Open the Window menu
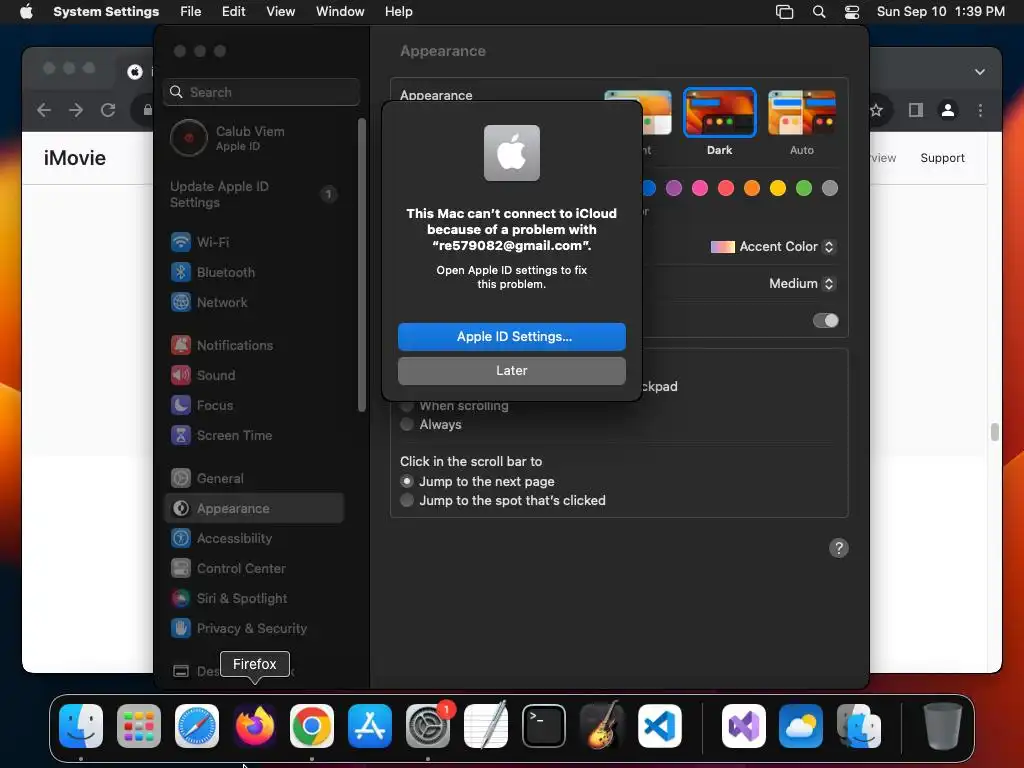This screenshot has height=768, width=1024. (x=340, y=12)
